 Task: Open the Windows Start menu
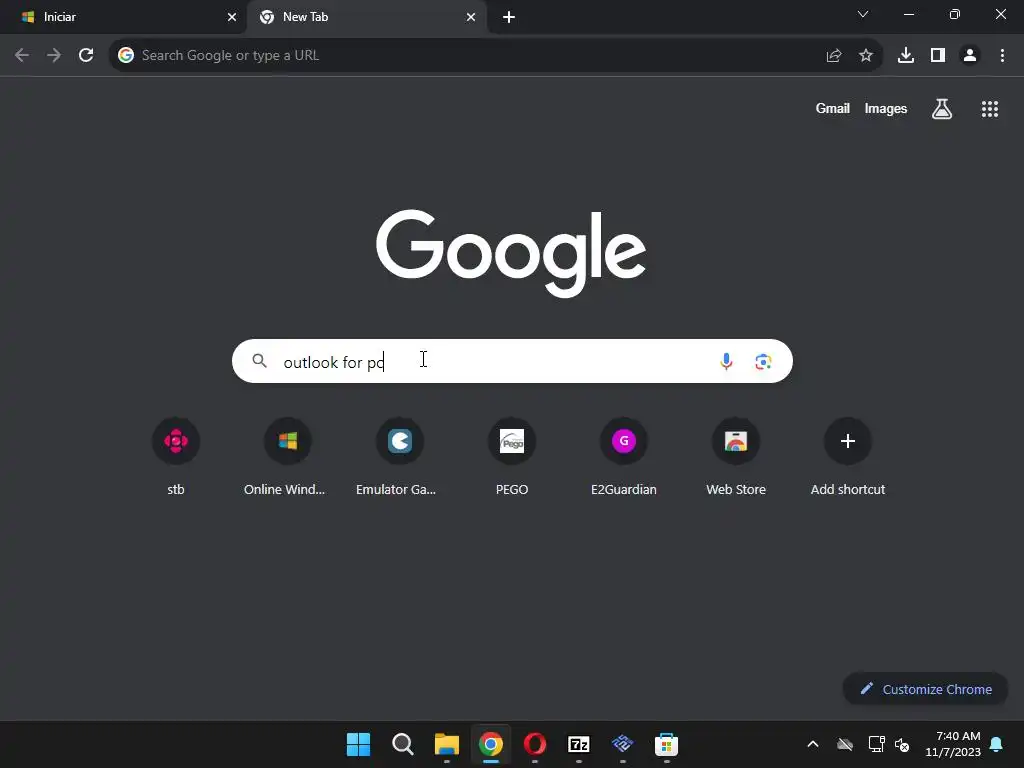(359, 744)
